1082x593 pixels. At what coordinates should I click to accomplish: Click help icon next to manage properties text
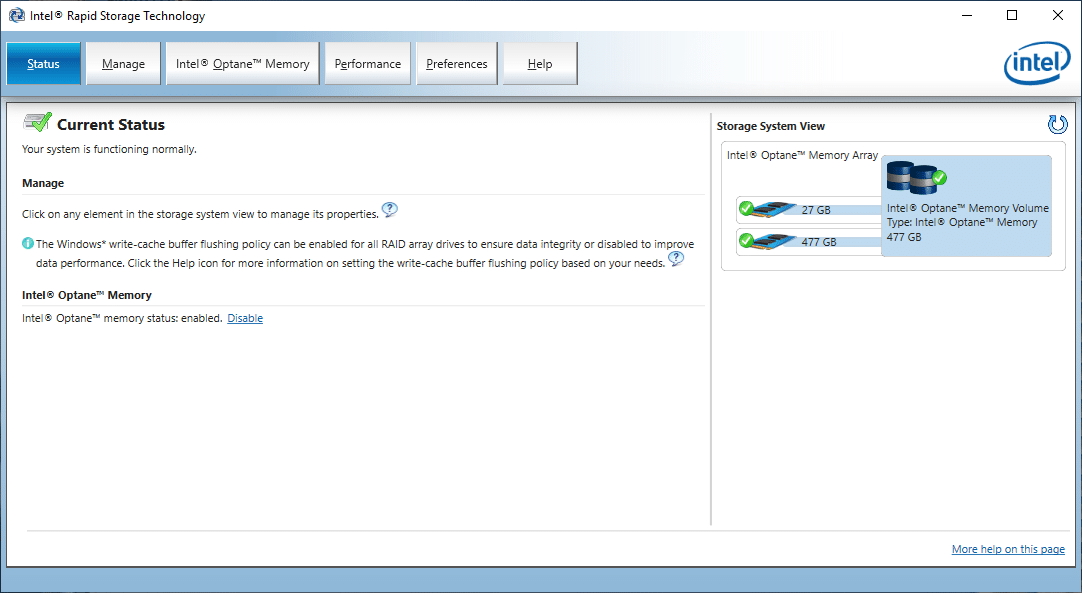point(390,210)
